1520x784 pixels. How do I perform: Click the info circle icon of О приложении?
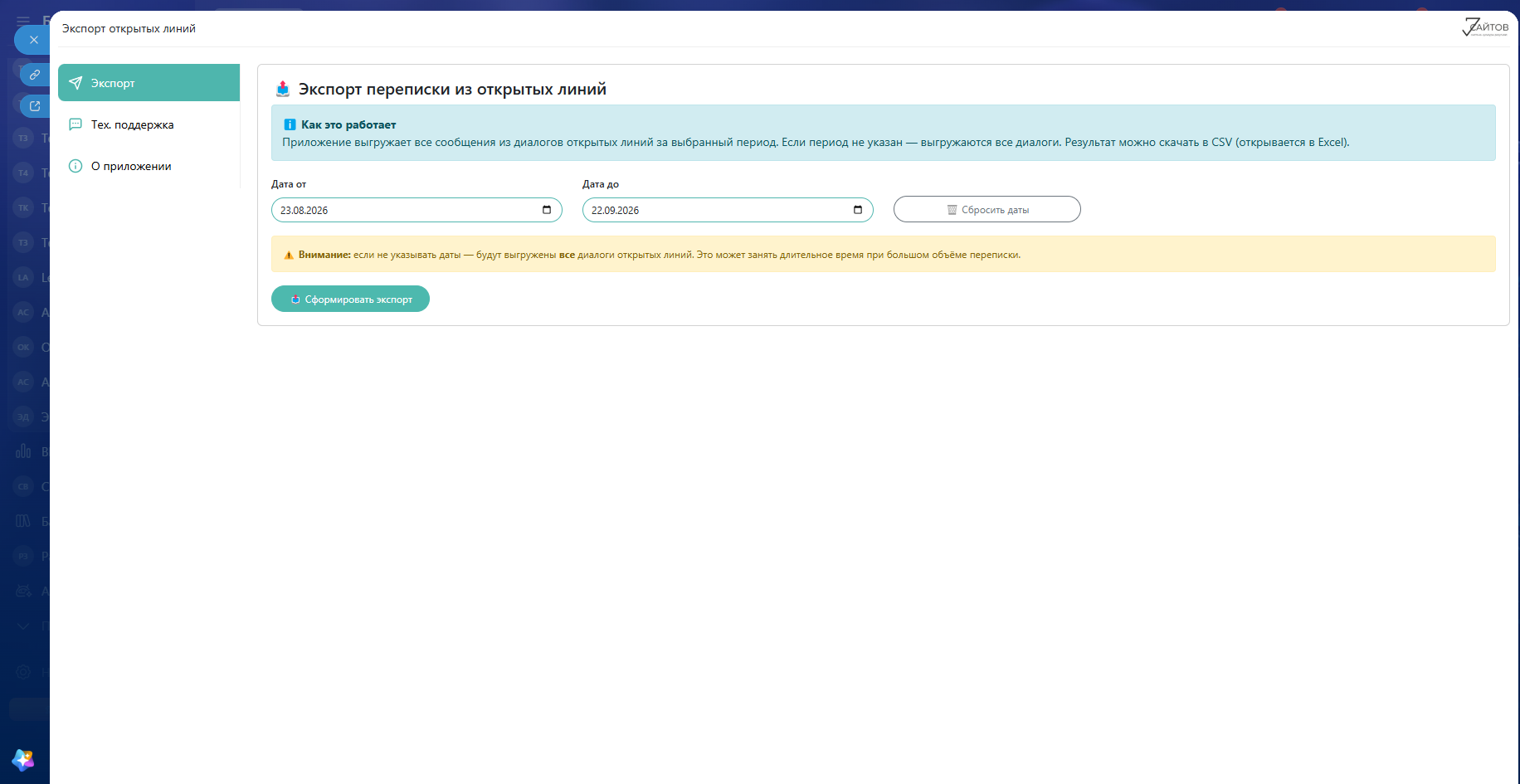[x=76, y=166]
